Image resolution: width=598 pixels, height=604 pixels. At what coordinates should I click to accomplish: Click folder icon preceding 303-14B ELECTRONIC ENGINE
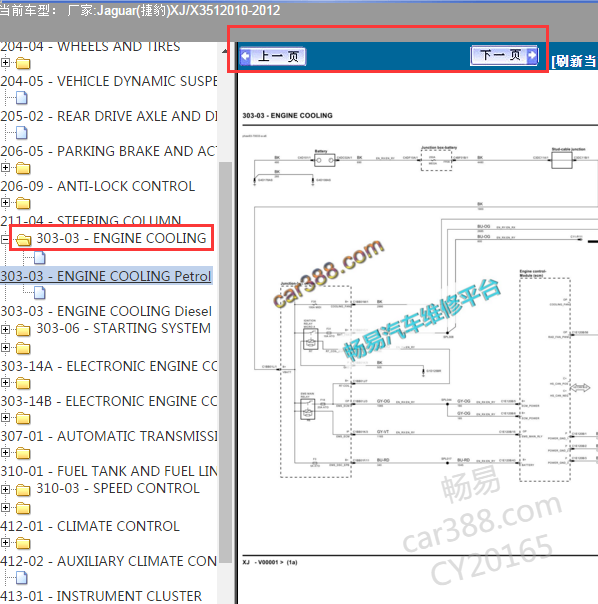click(x=23, y=383)
